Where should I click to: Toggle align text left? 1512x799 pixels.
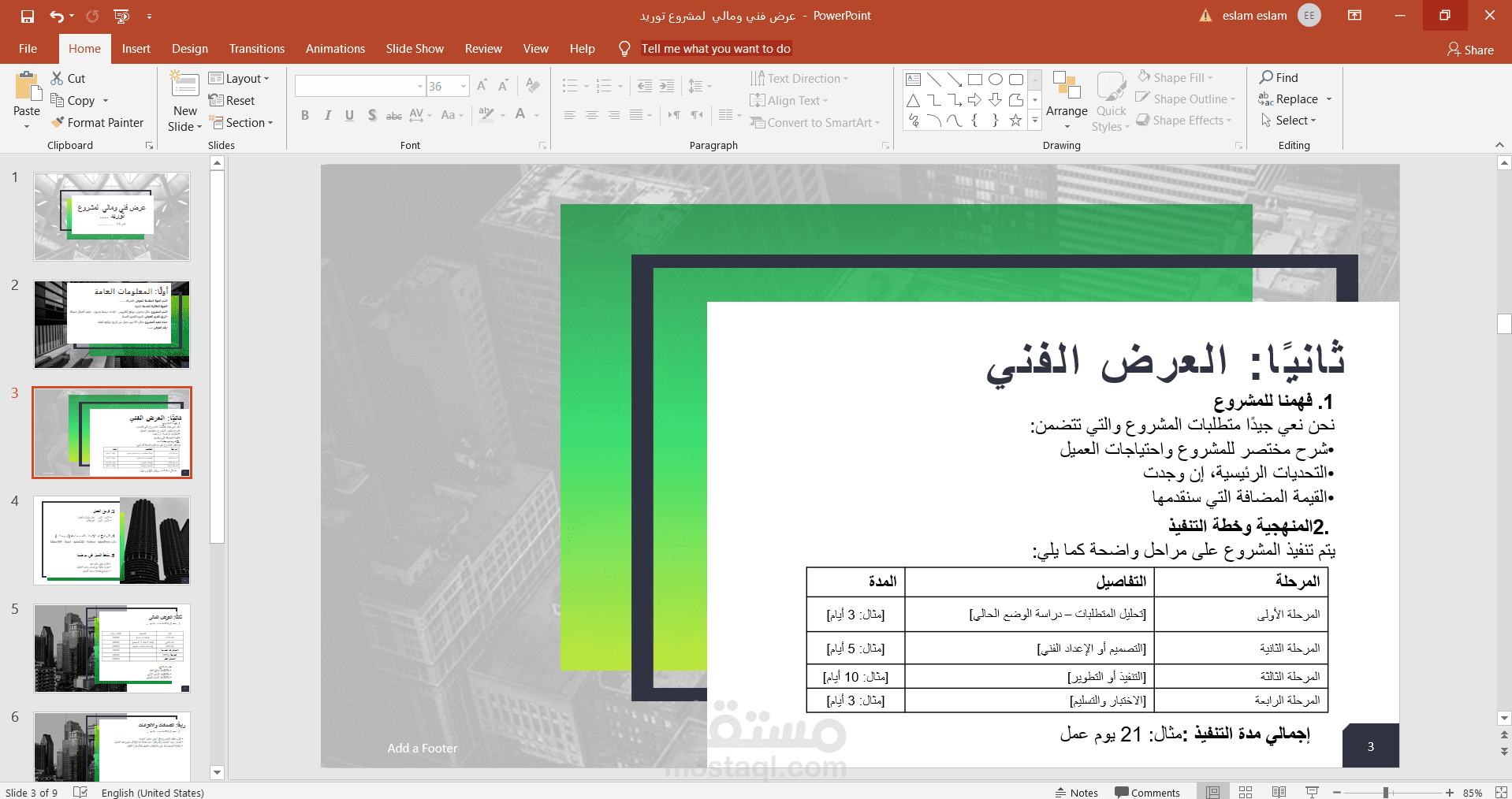(x=569, y=115)
